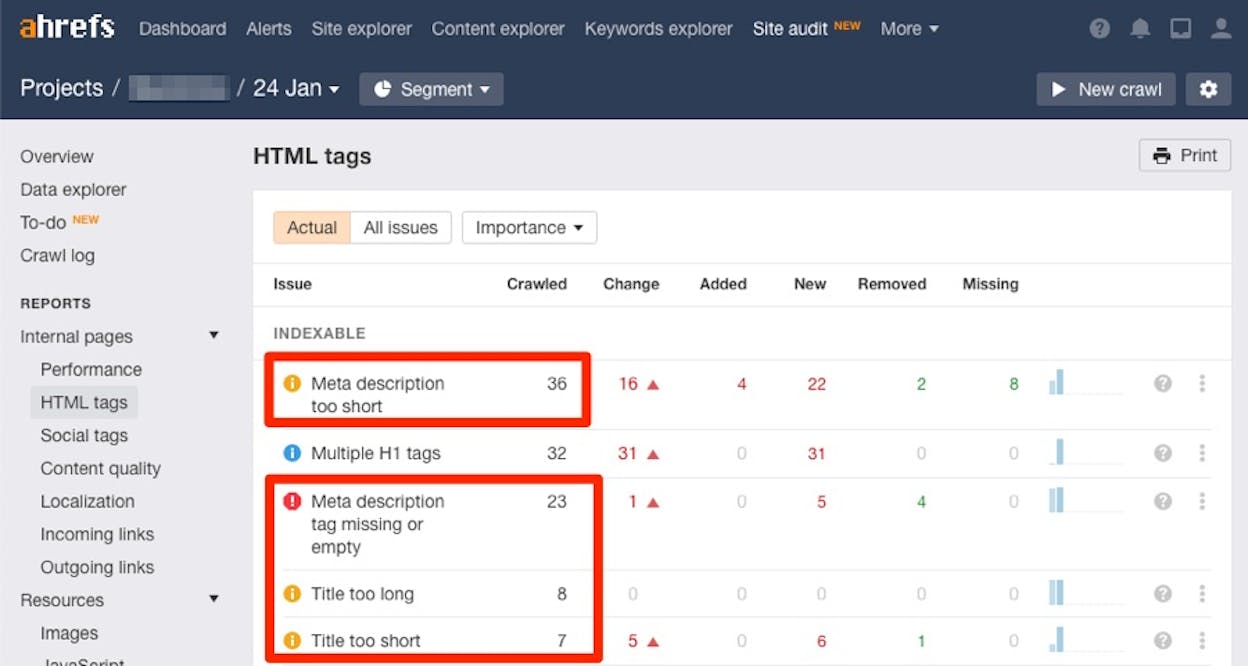Select Performance report
Viewport: 1248px width, 666px height.
91,369
